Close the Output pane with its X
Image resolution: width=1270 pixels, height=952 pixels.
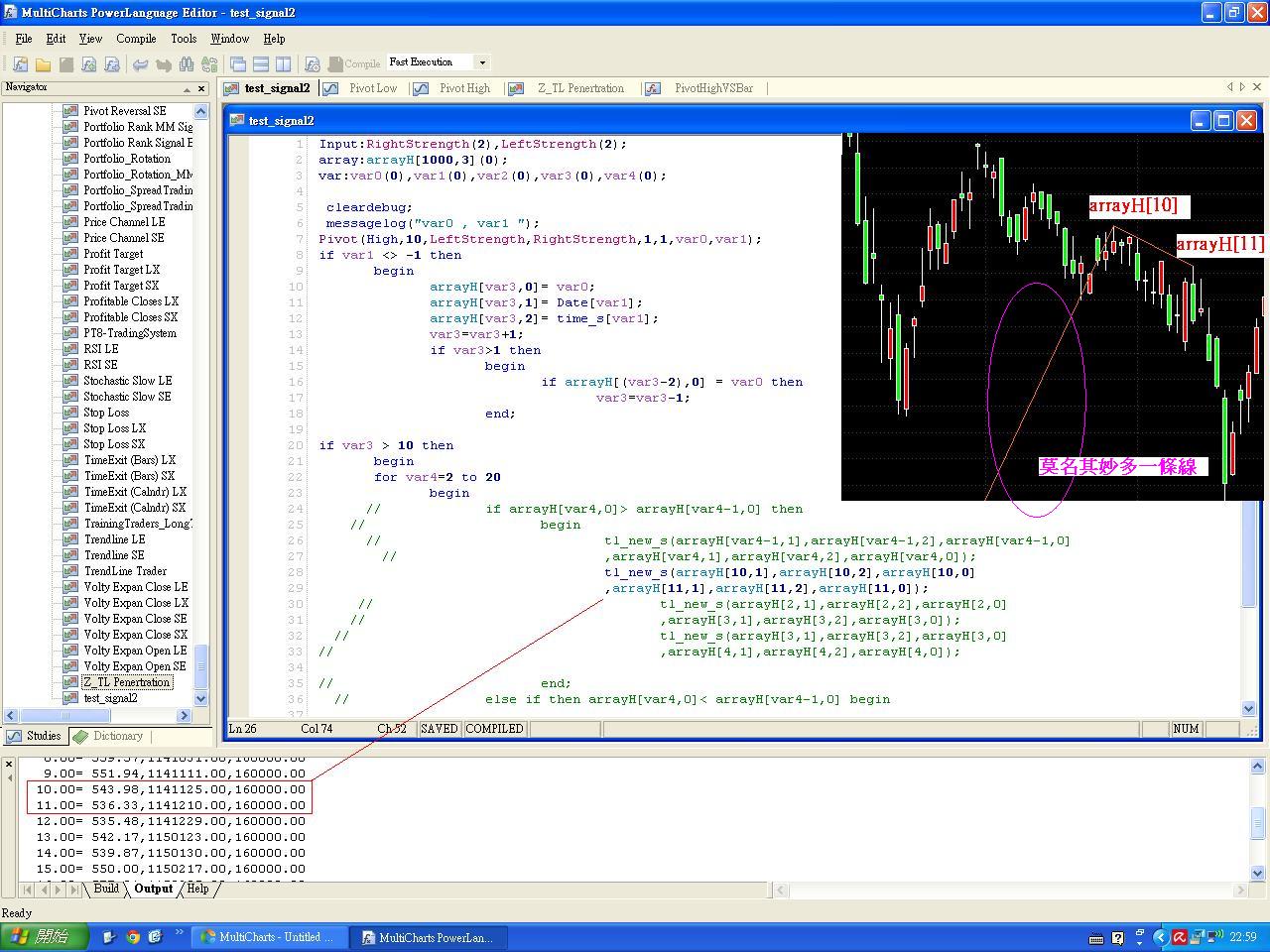coord(8,764)
